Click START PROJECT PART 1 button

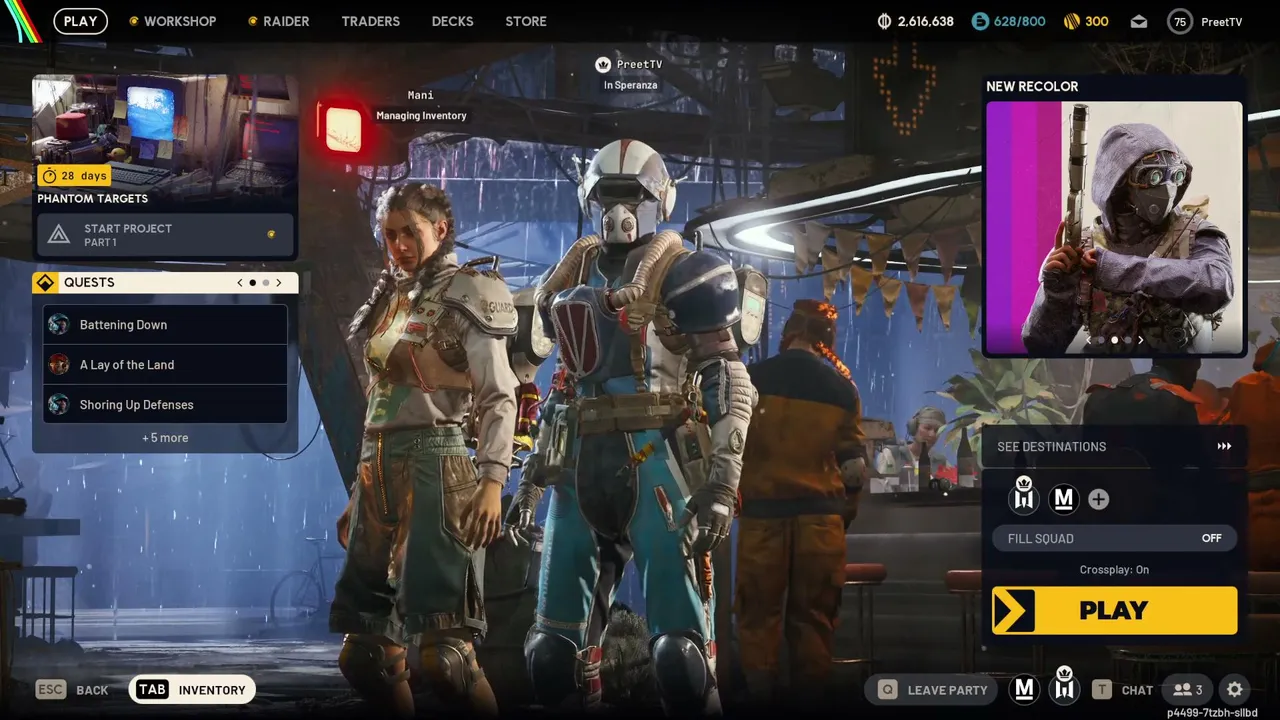pos(165,235)
